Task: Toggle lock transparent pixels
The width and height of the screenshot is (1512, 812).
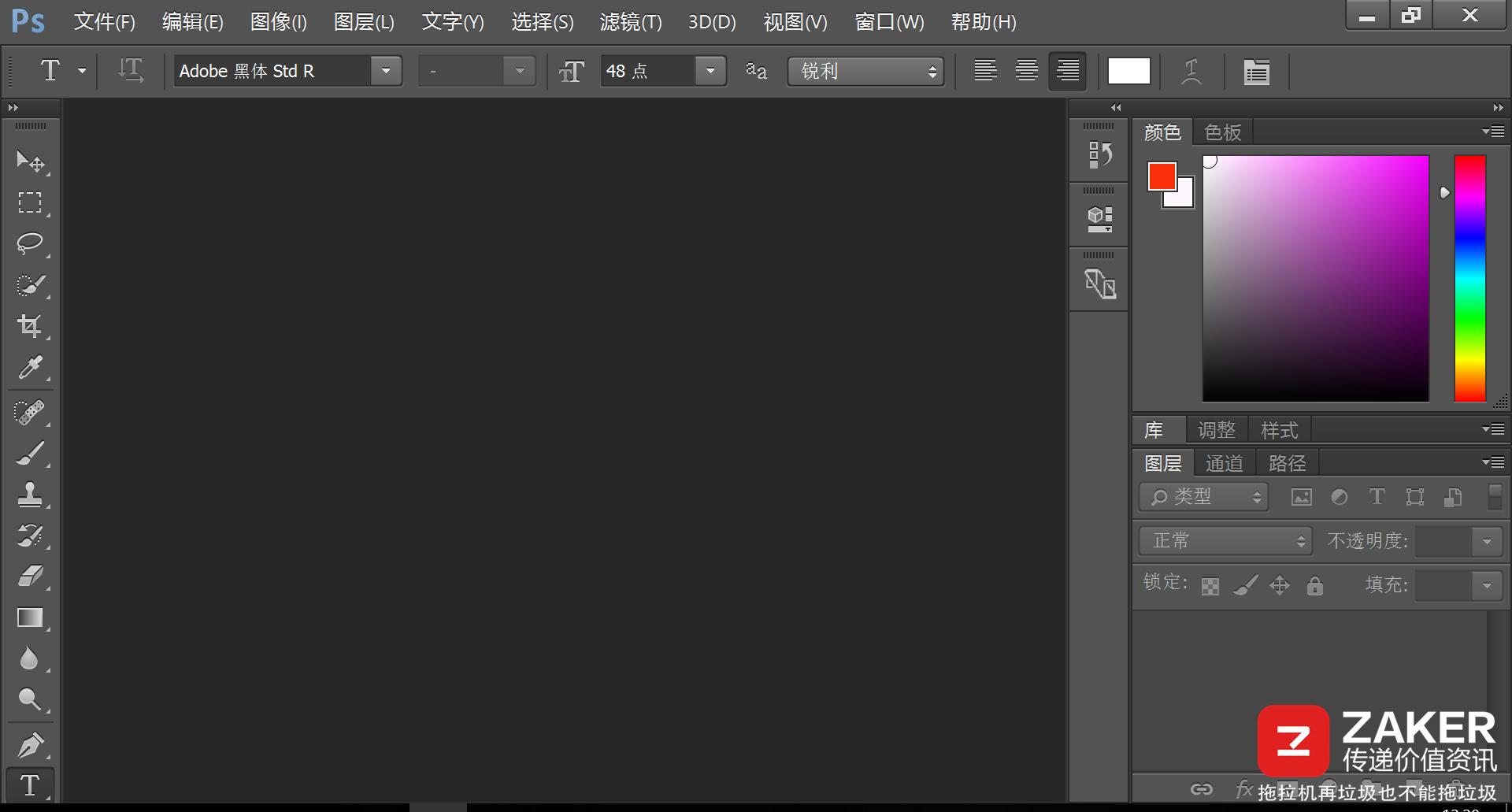Action: click(x=1210, y=586)
